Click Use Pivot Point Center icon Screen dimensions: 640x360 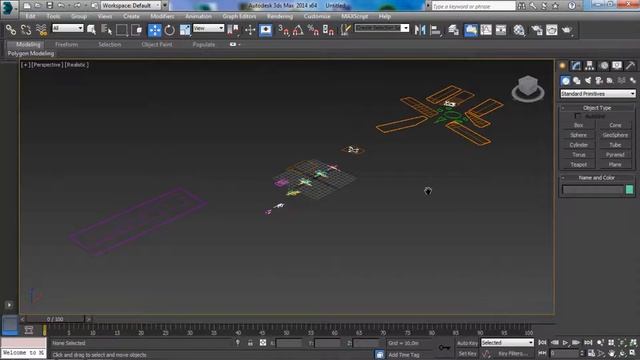coord(233,30)
